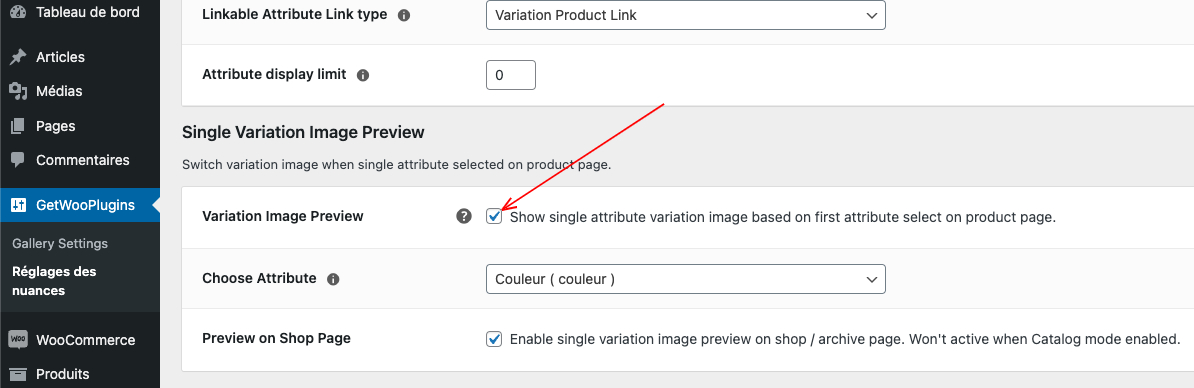Open Gallery Settings submenu item
This screenshot has width=1194, height=388.
pyautogui.click(x=60, y=243)
